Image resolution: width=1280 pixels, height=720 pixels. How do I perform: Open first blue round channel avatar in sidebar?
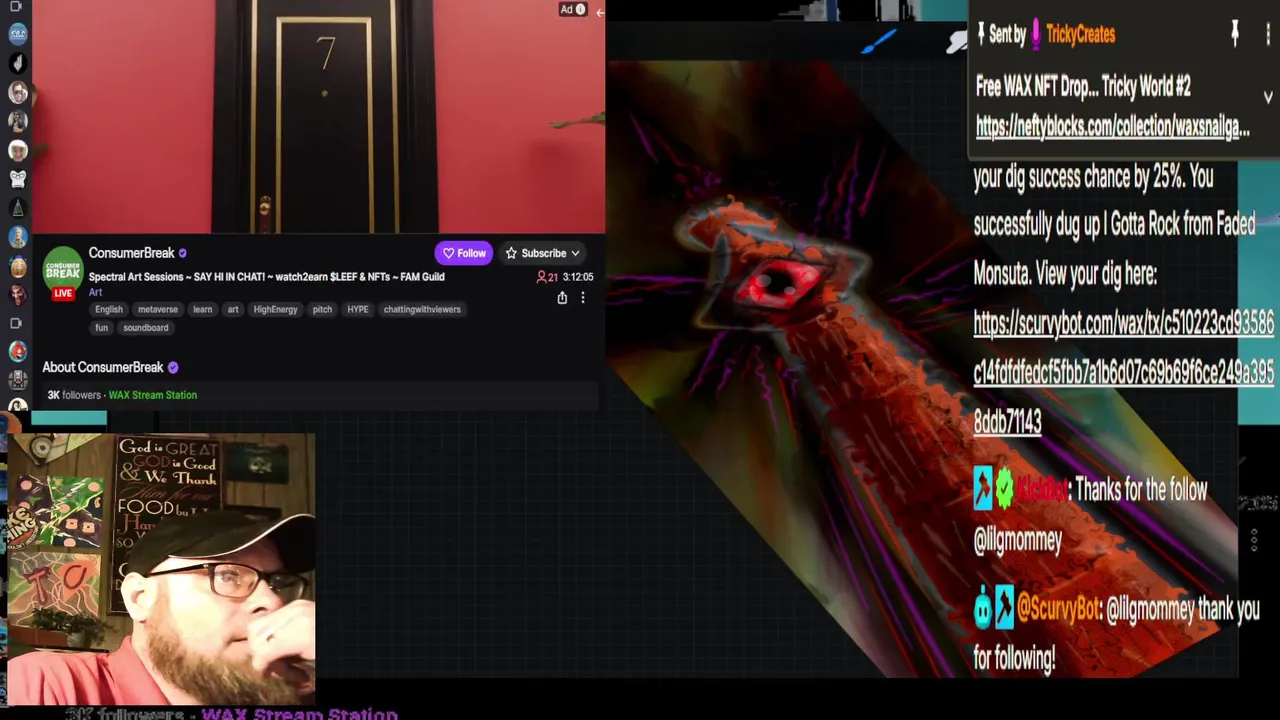pyautogui.click(x=18, y=34)
